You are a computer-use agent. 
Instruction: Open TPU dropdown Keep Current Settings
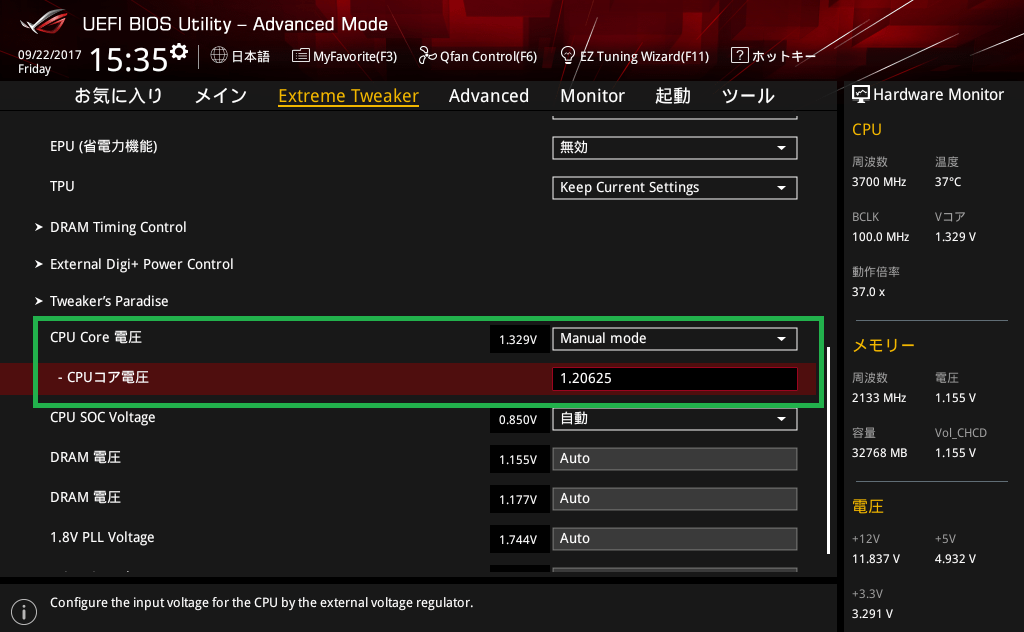675,187
